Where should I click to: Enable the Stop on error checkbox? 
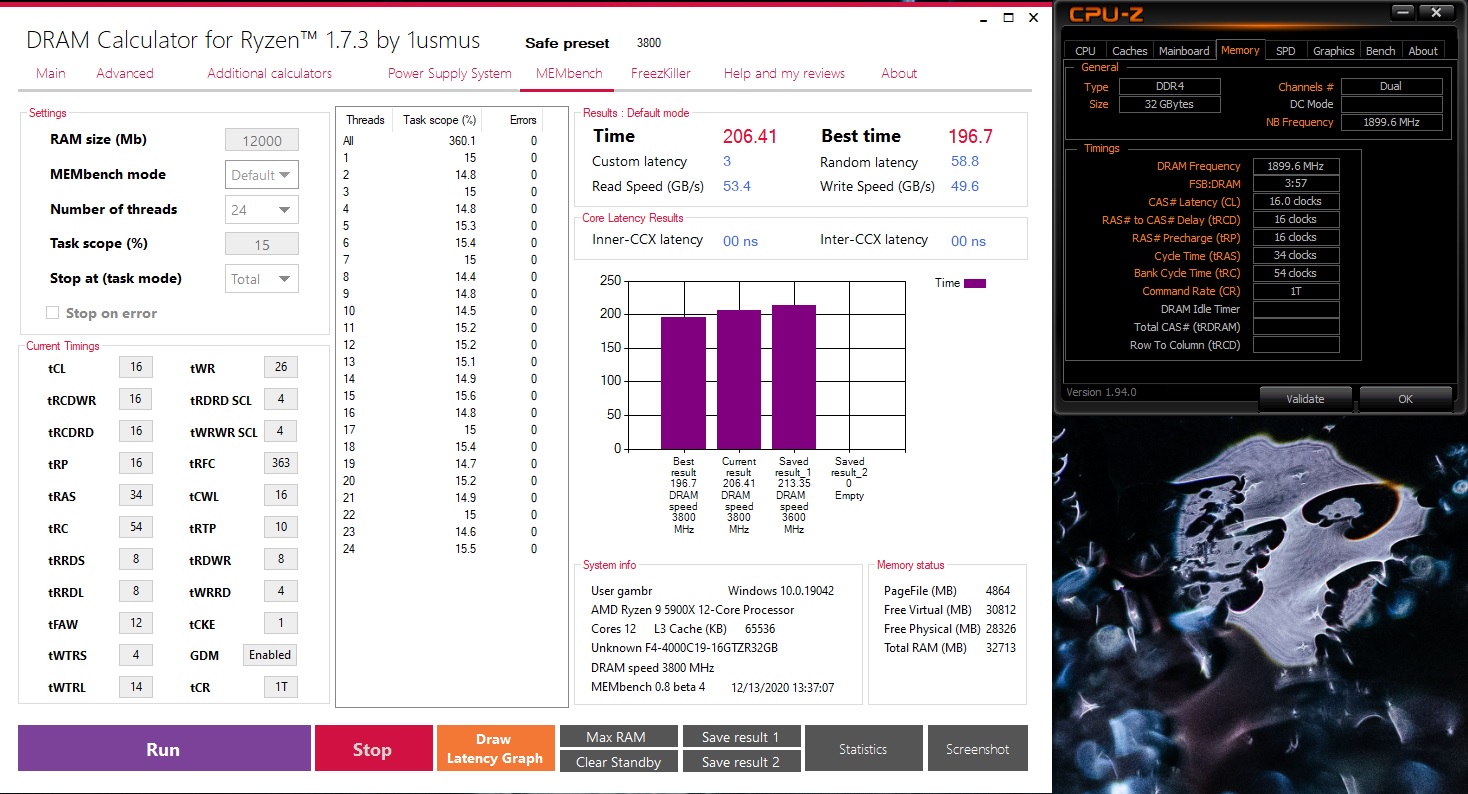tap(53, 313)
